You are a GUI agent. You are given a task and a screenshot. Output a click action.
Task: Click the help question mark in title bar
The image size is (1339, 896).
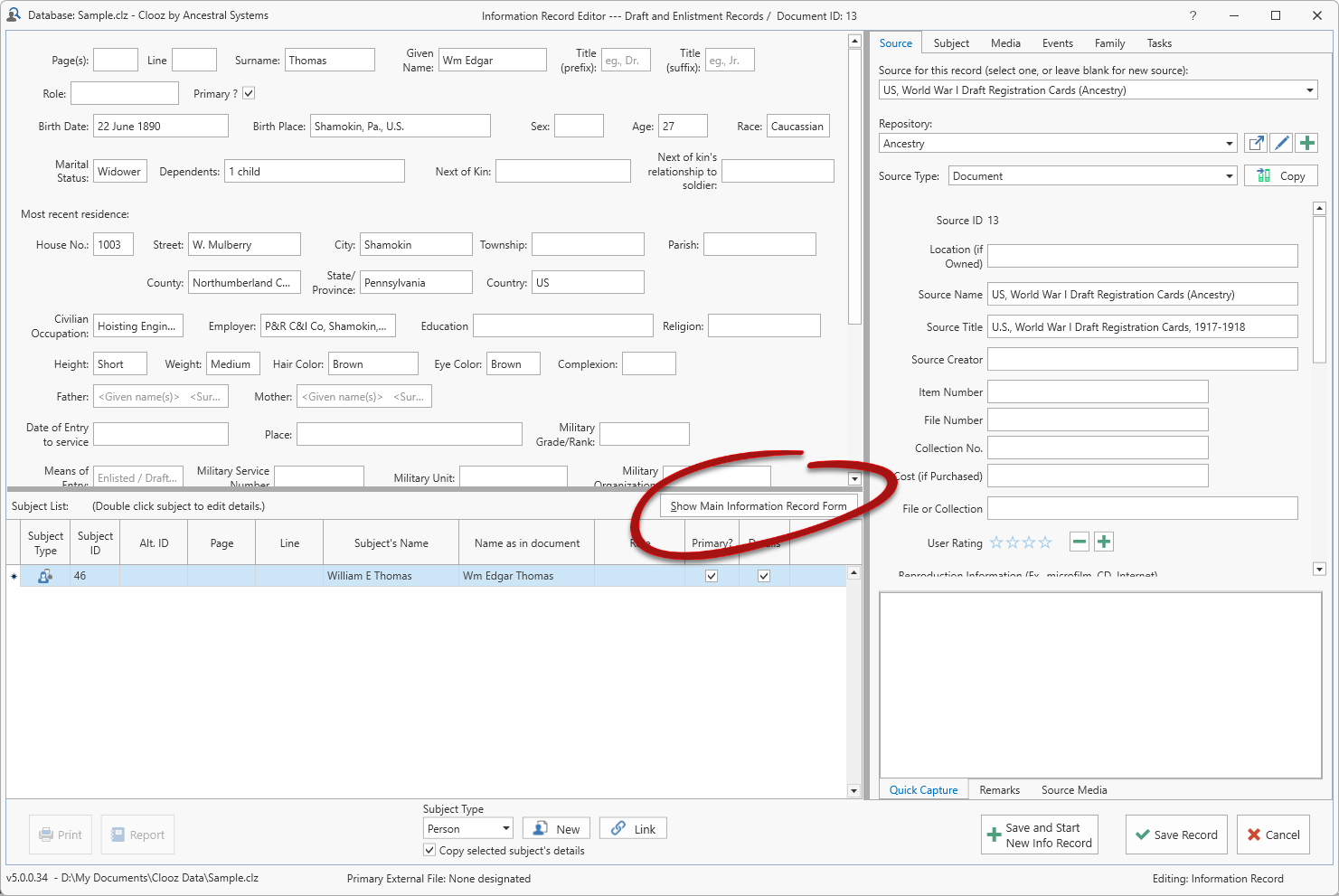(x=1193, y=15)
